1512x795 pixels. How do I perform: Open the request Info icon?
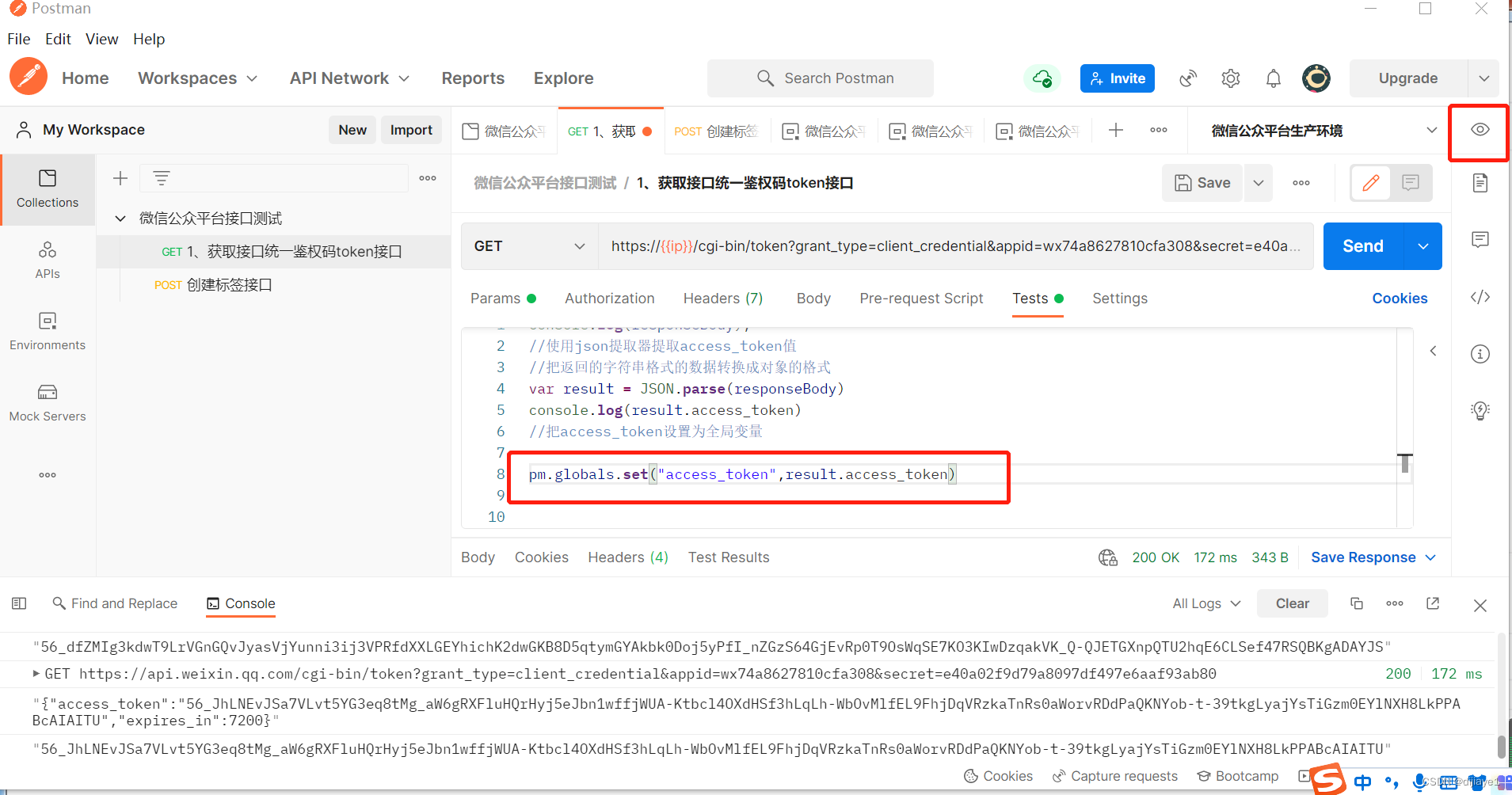pyautogui.click(x=1480, y=354)
